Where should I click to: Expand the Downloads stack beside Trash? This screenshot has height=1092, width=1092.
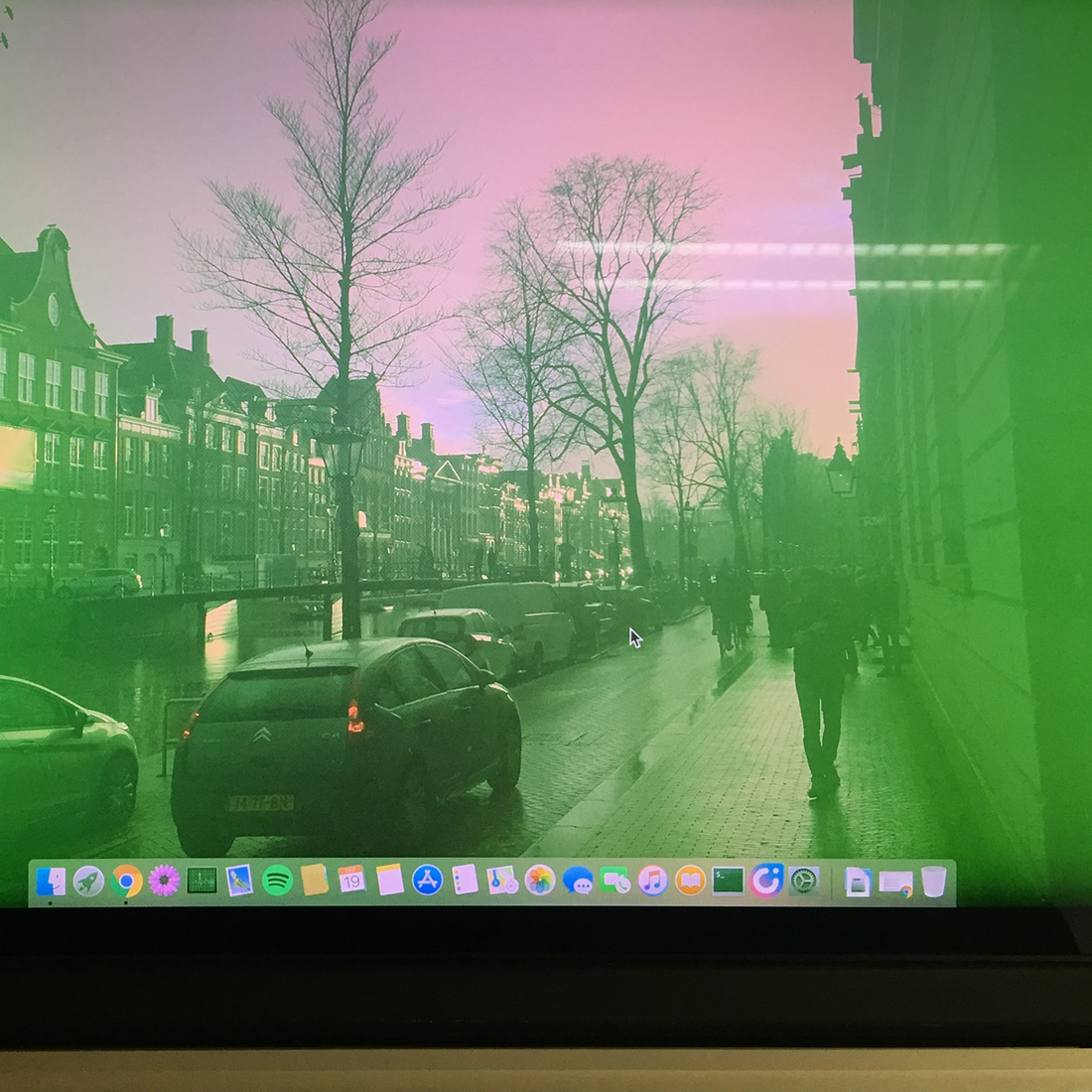point(895,882)
